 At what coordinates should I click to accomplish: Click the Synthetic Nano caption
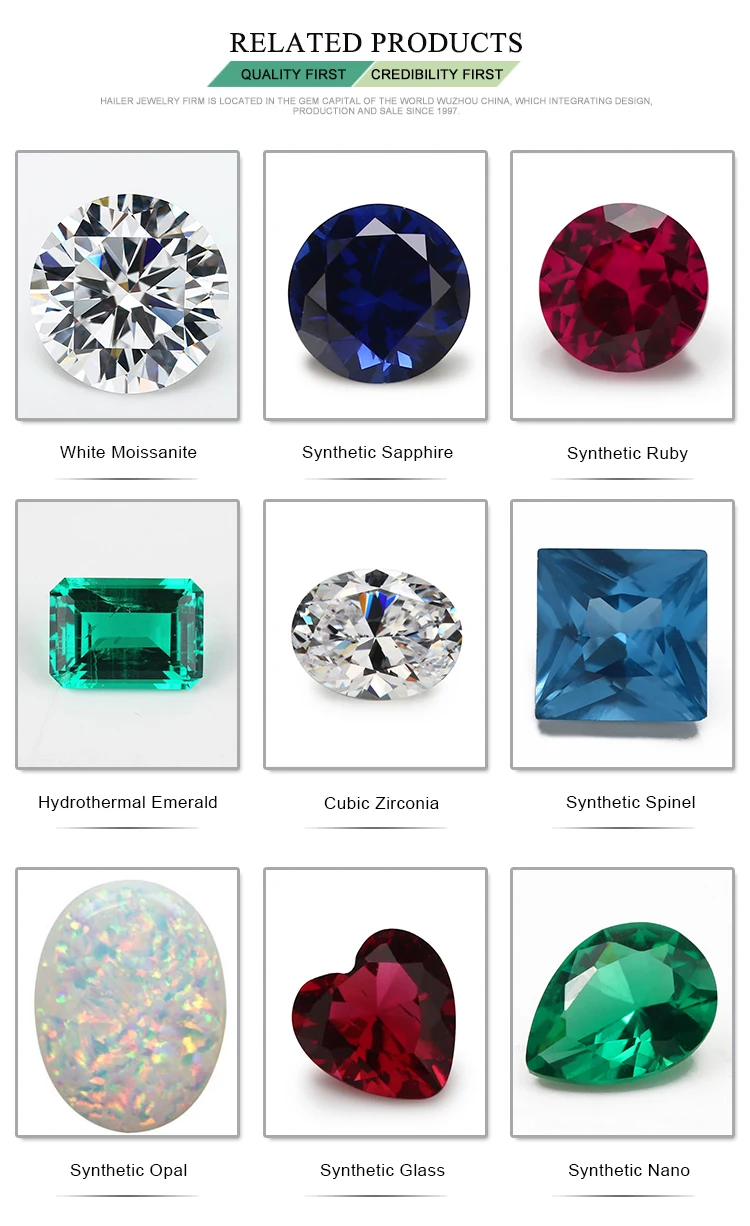pyautogui.click(x=629, y=1171)
